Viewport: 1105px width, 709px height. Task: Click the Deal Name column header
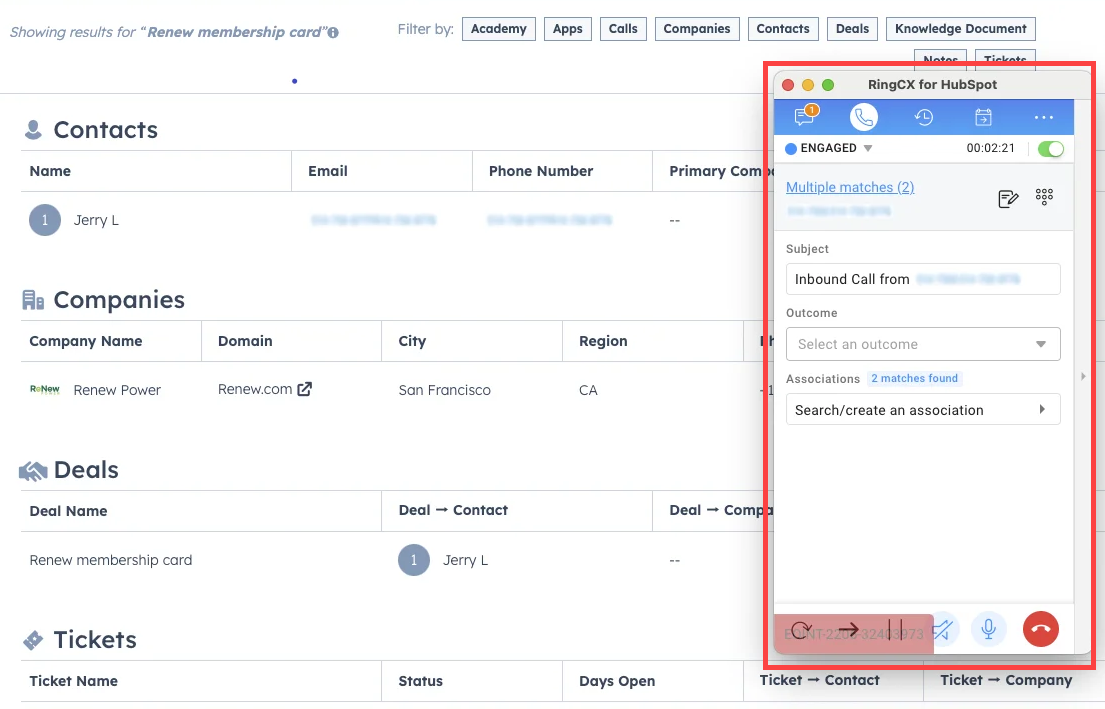tap(68, 511)
